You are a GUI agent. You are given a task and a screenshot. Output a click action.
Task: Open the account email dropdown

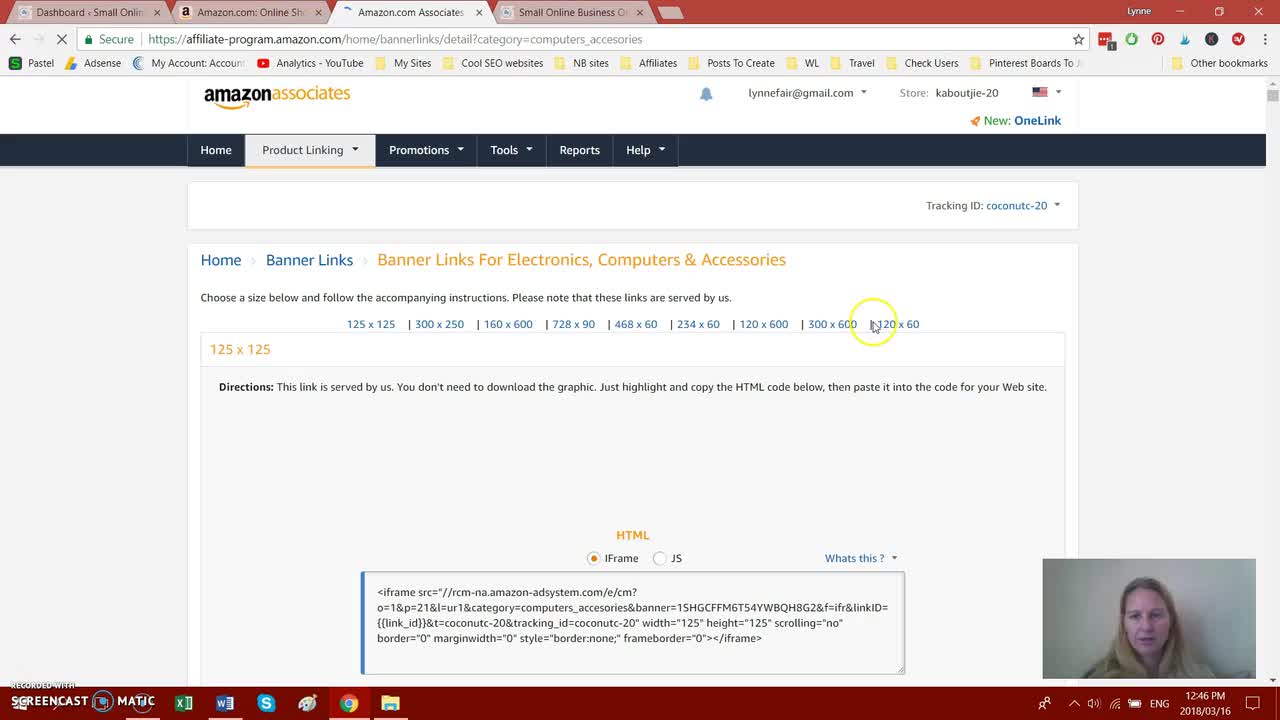(807, 93)
